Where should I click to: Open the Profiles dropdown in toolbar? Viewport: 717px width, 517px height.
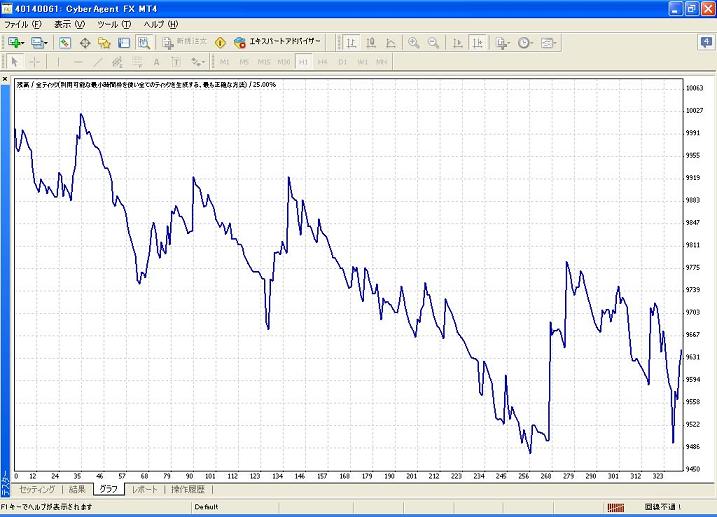(x=39, y=43)
